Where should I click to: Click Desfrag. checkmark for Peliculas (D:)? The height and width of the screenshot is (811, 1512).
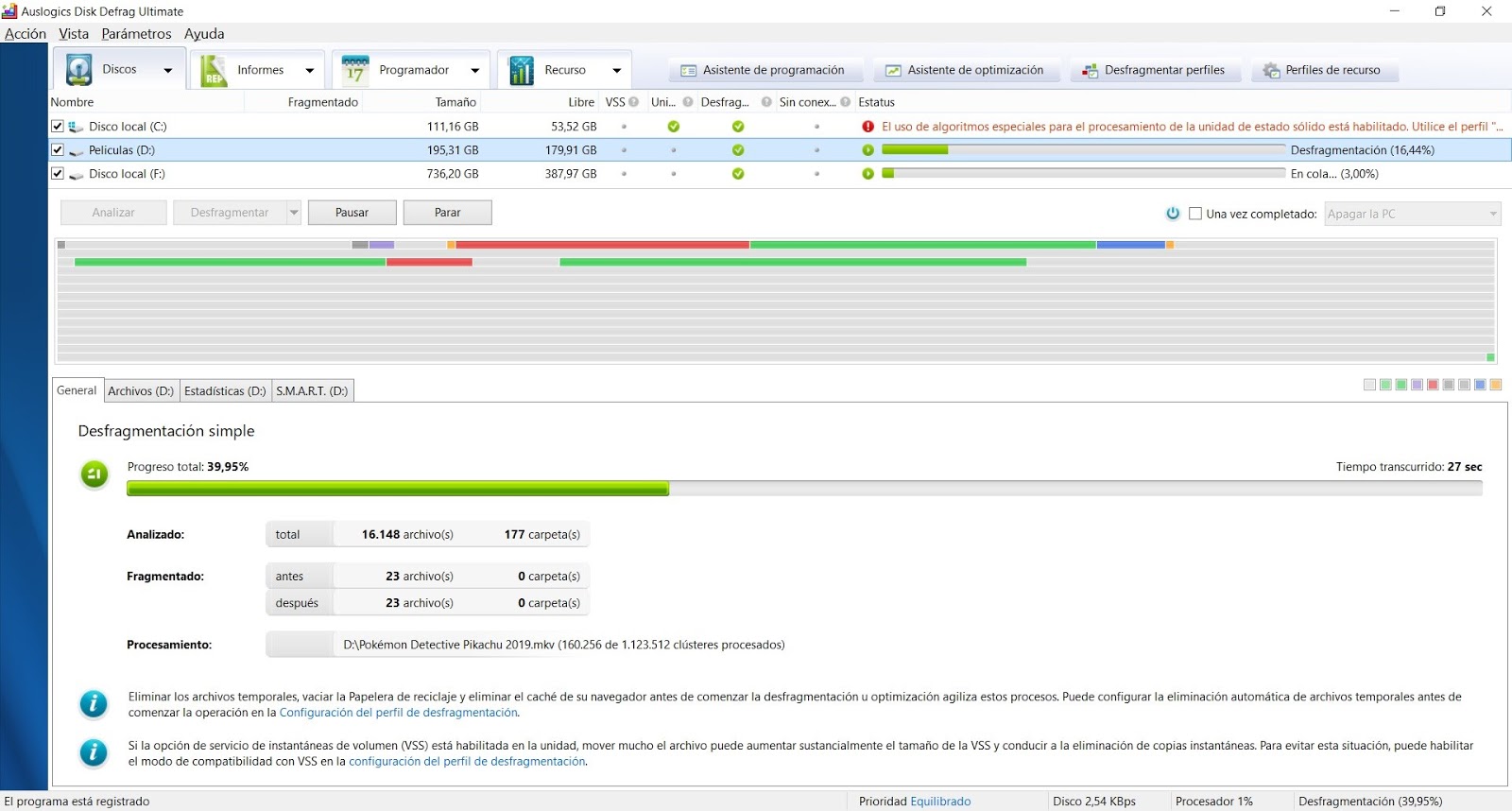point(738,150)
